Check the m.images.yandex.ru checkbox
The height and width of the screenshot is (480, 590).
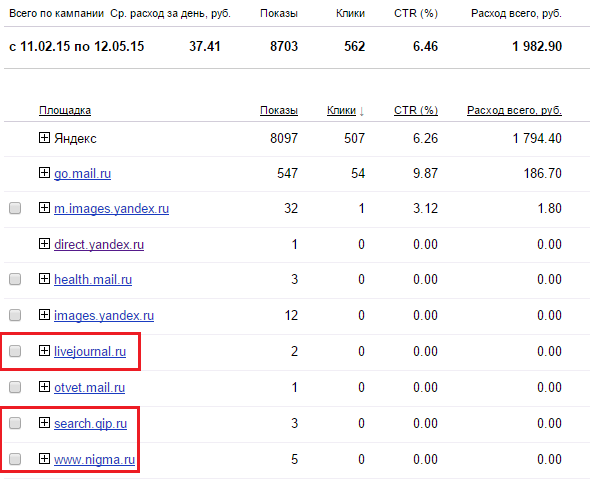pos(15,208)
